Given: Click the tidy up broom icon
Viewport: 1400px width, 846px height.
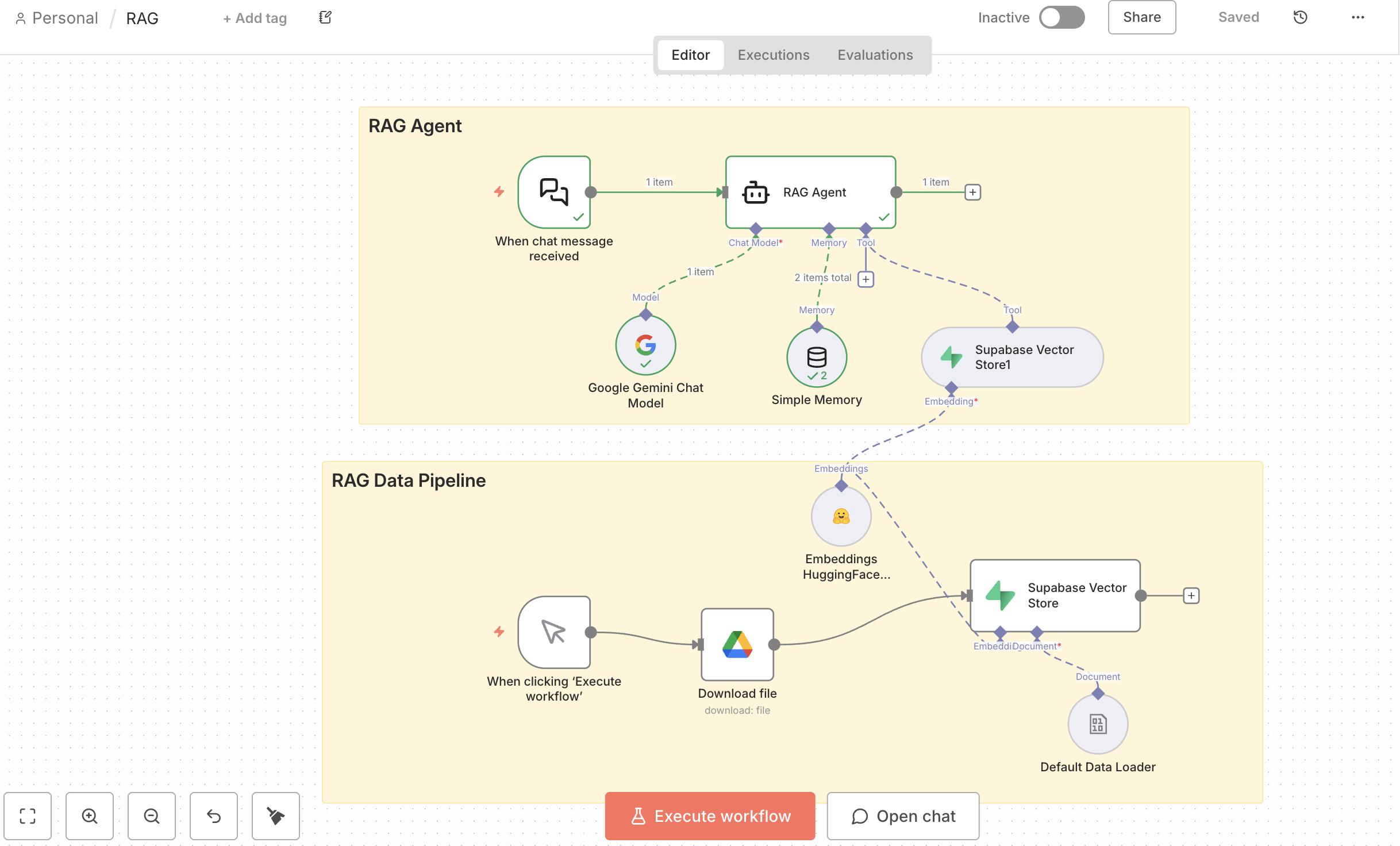Looking at the screenshot, I should coord(276,816).
